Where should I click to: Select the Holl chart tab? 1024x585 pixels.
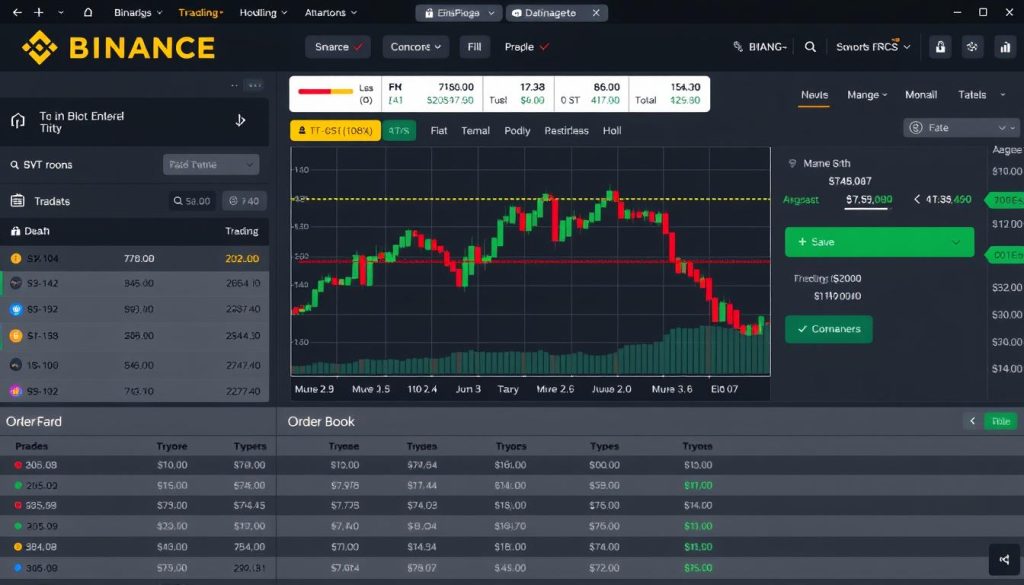612,131
